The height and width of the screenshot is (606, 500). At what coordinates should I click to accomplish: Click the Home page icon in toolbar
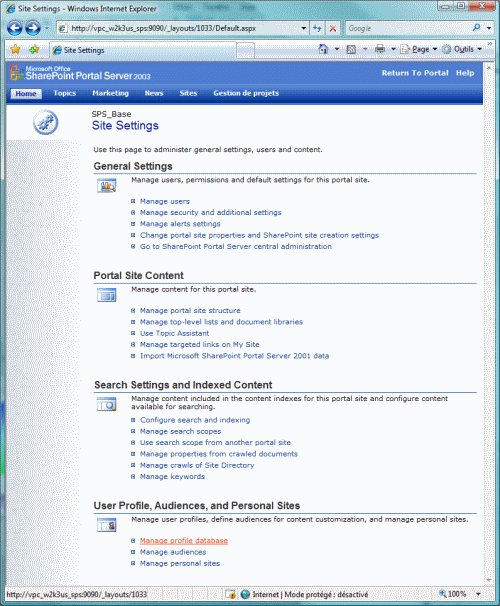[323, 49]
